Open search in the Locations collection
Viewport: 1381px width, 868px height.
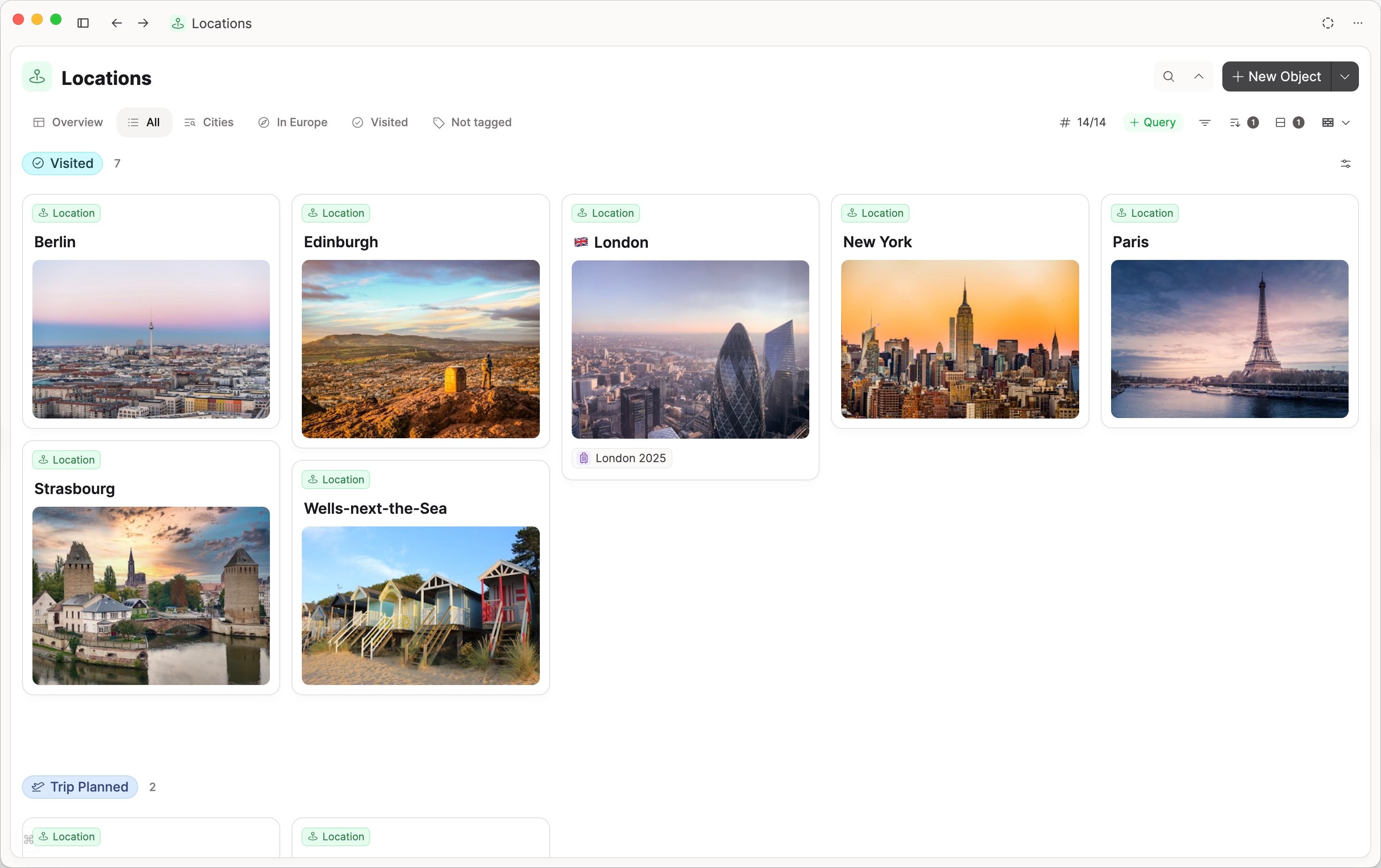(1168, 76)
